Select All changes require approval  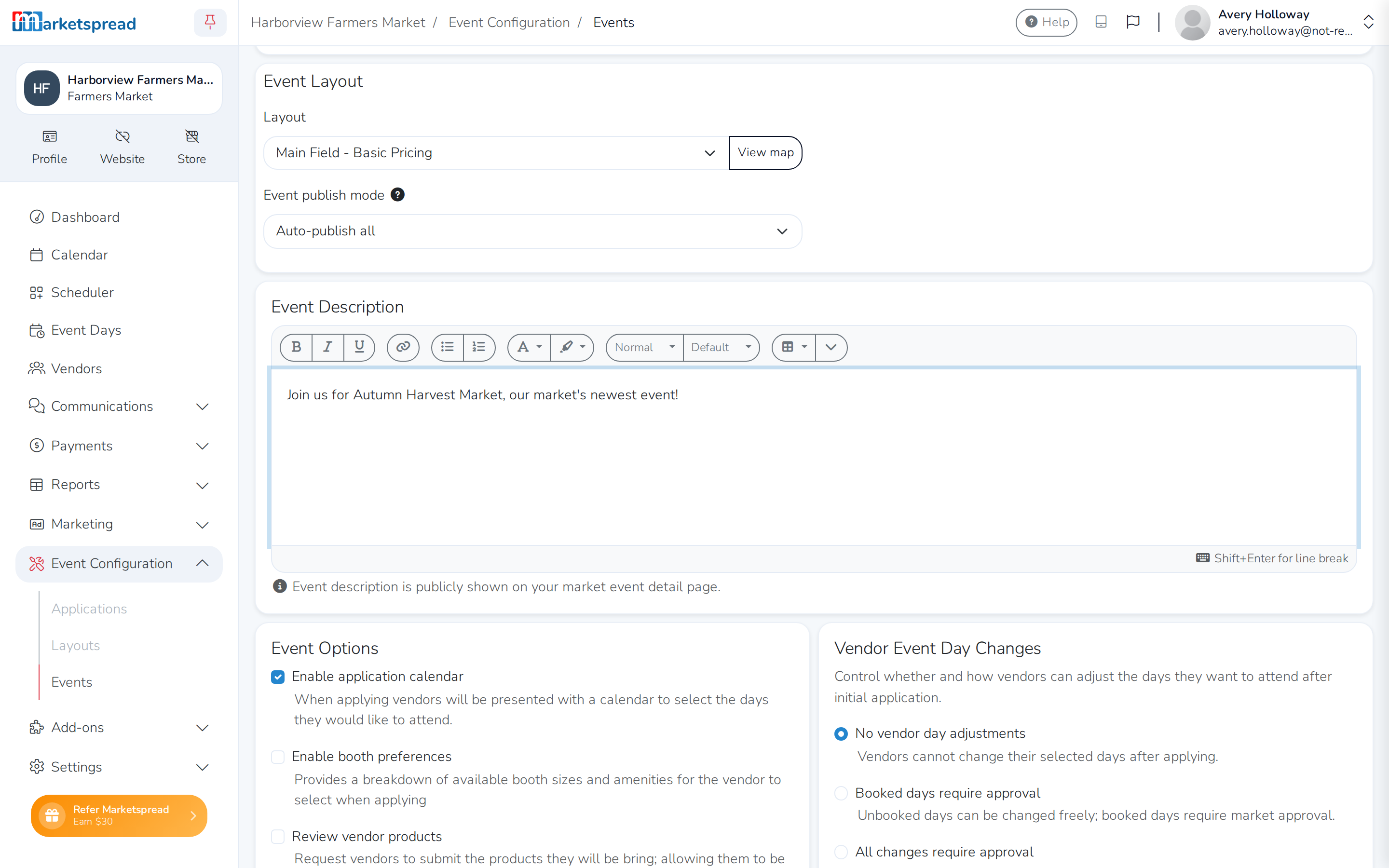(x=841, y=852)
